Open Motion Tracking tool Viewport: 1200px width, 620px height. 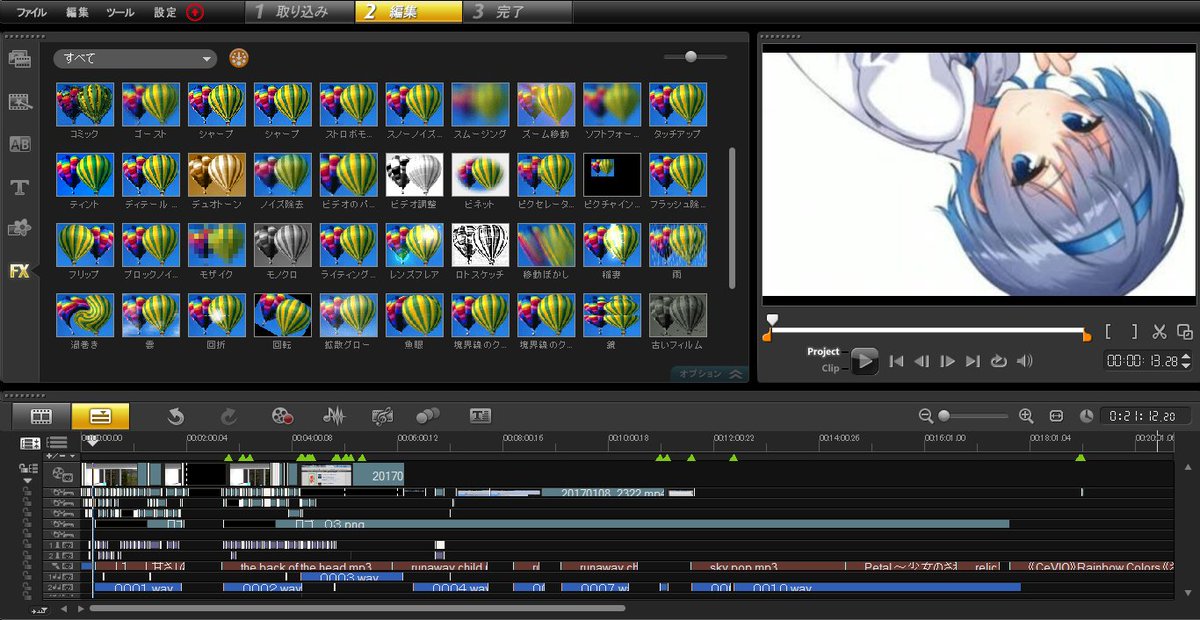428,416
